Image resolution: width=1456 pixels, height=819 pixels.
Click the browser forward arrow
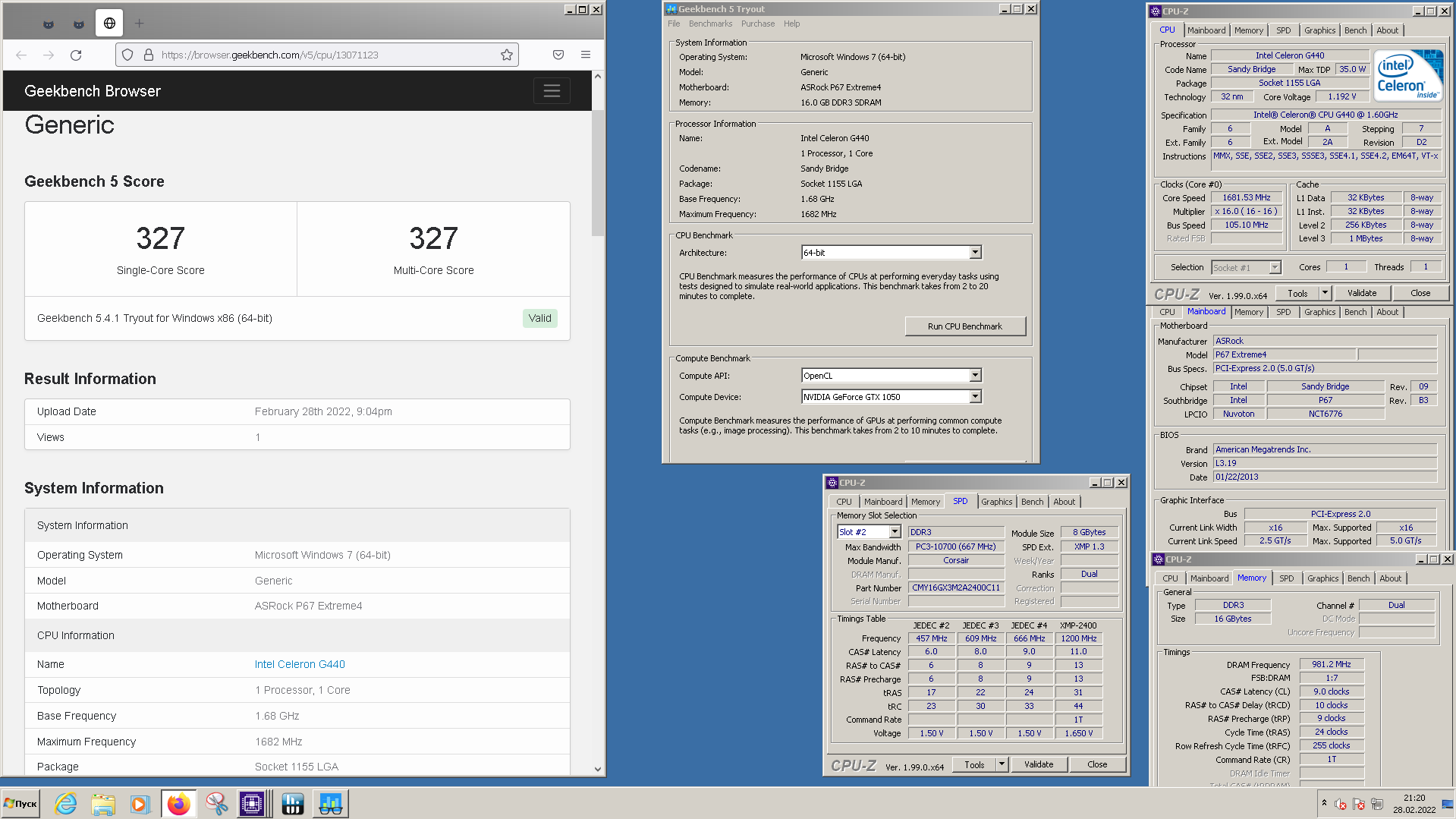click(49, 55)
